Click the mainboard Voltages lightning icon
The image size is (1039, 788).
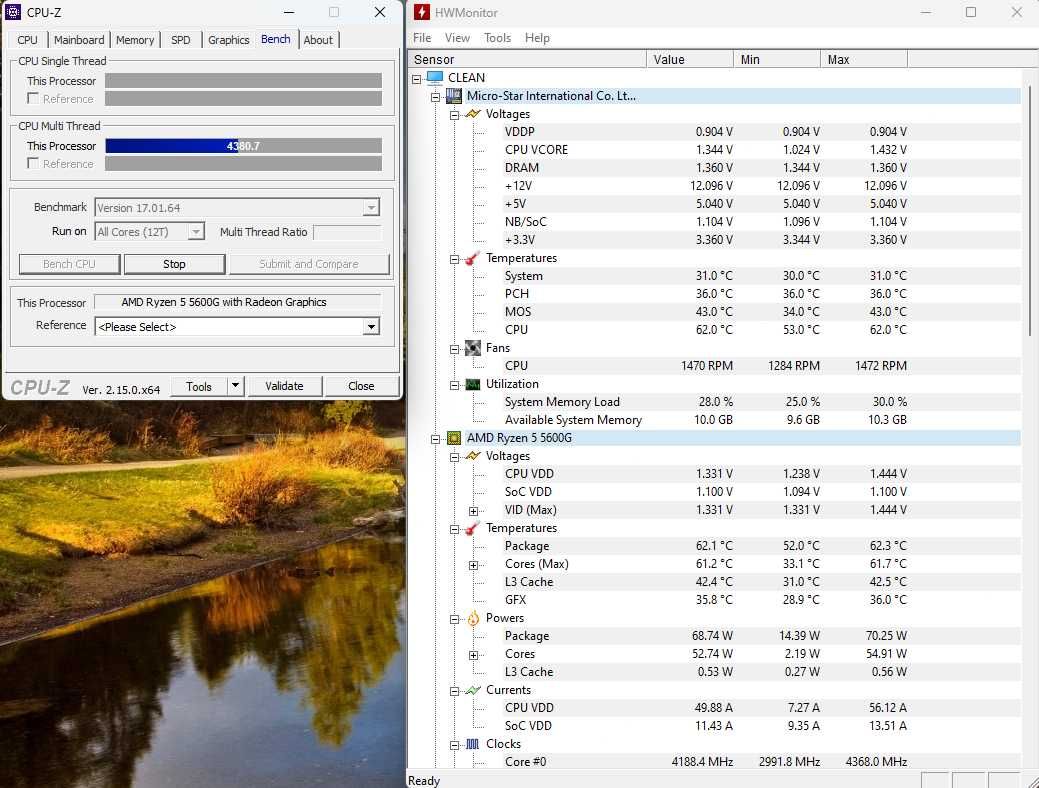(x=472, y=114)
